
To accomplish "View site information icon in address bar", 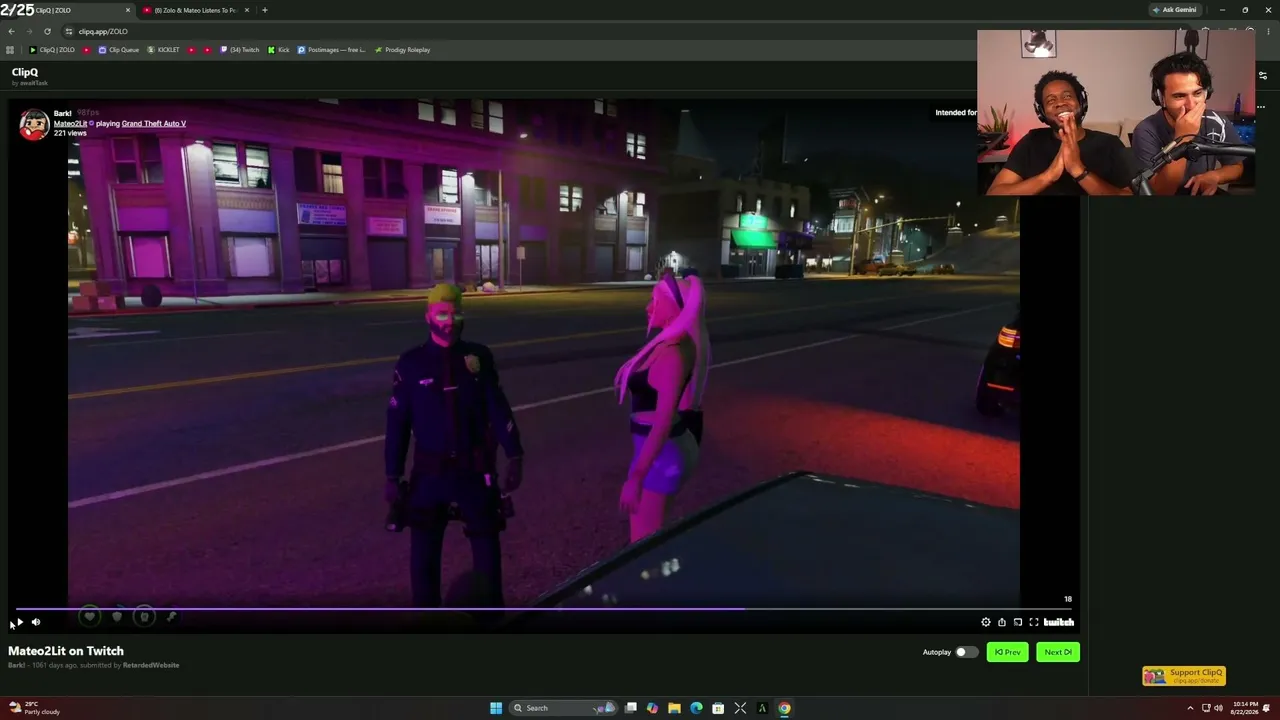I will pyautogui.click(x=68, y=31).
